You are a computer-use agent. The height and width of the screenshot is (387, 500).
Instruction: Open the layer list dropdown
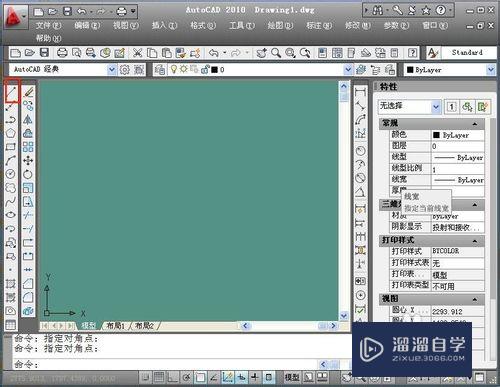[x=348, y=70]
